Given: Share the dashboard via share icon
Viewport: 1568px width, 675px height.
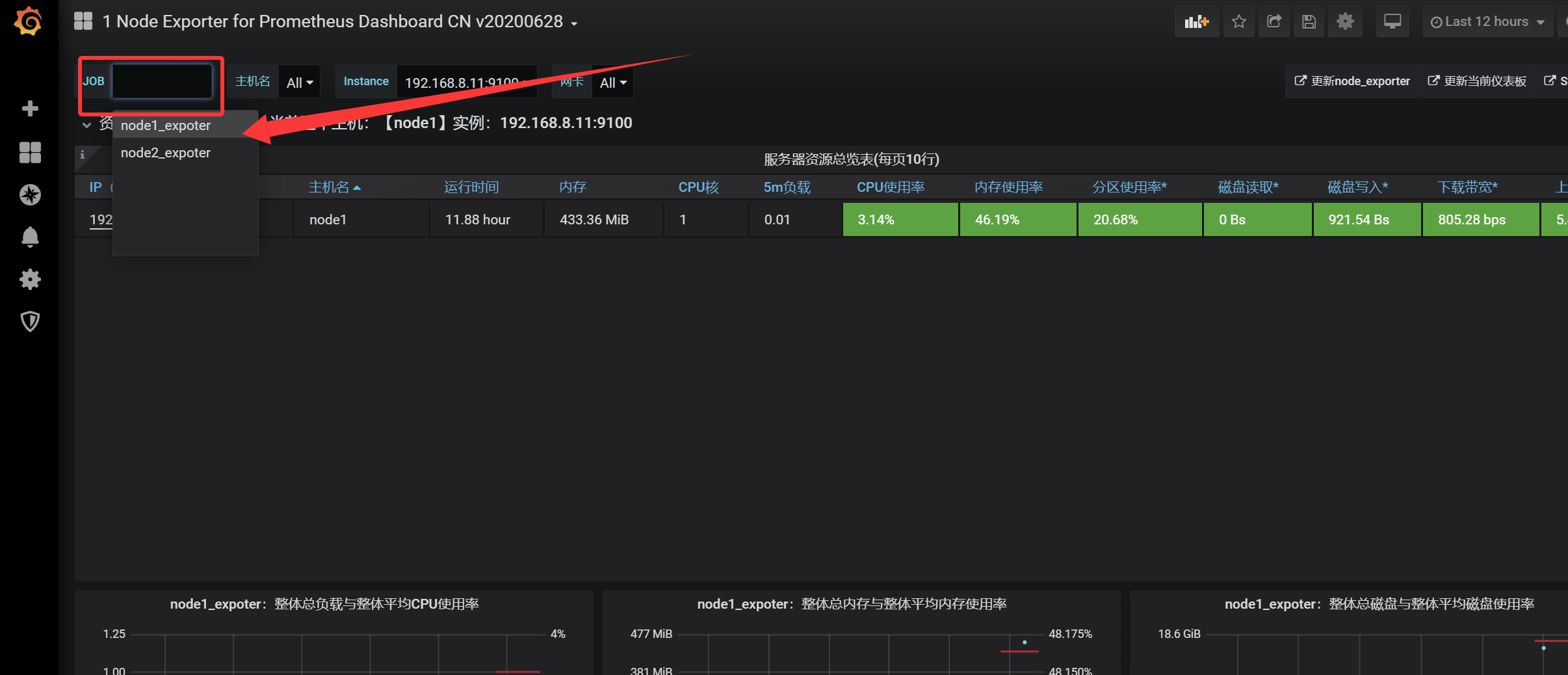Looking at the screenshot, I should tap(1274, 21).
